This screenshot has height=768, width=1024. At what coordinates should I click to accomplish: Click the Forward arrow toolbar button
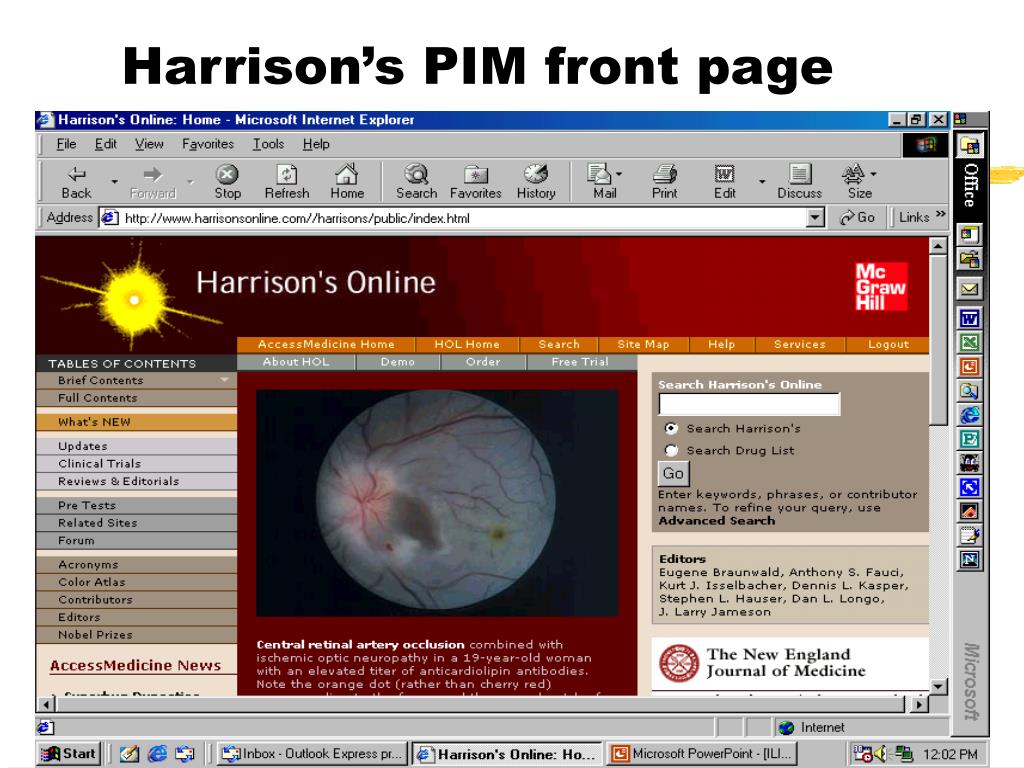point(153,182)
